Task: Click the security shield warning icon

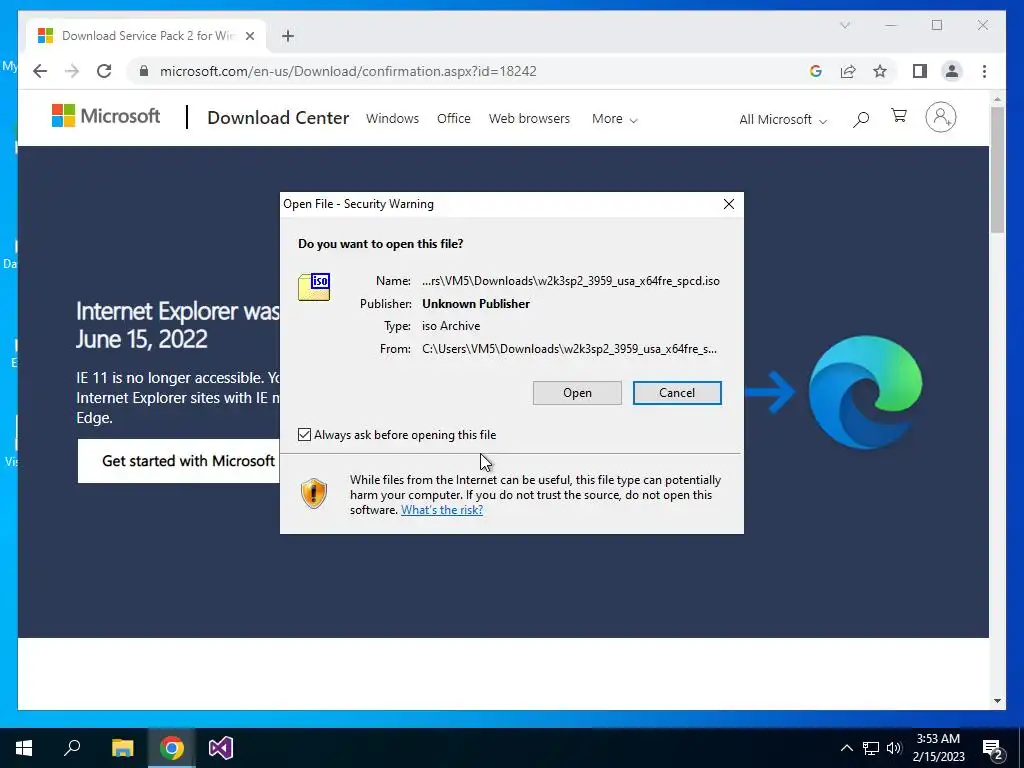Action: coord(313,493)
